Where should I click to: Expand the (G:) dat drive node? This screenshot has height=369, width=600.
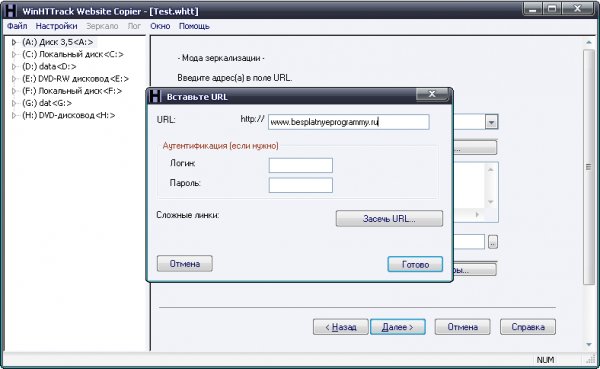point(14,103)
